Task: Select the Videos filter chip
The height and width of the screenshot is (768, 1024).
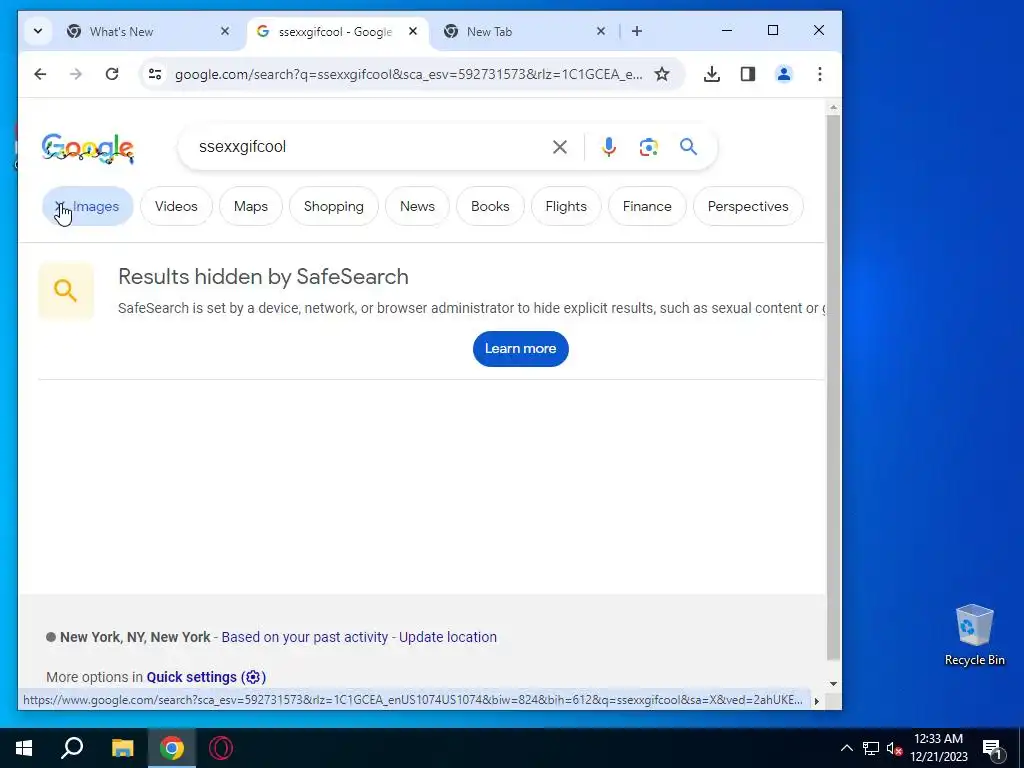Action: [176, 206]
